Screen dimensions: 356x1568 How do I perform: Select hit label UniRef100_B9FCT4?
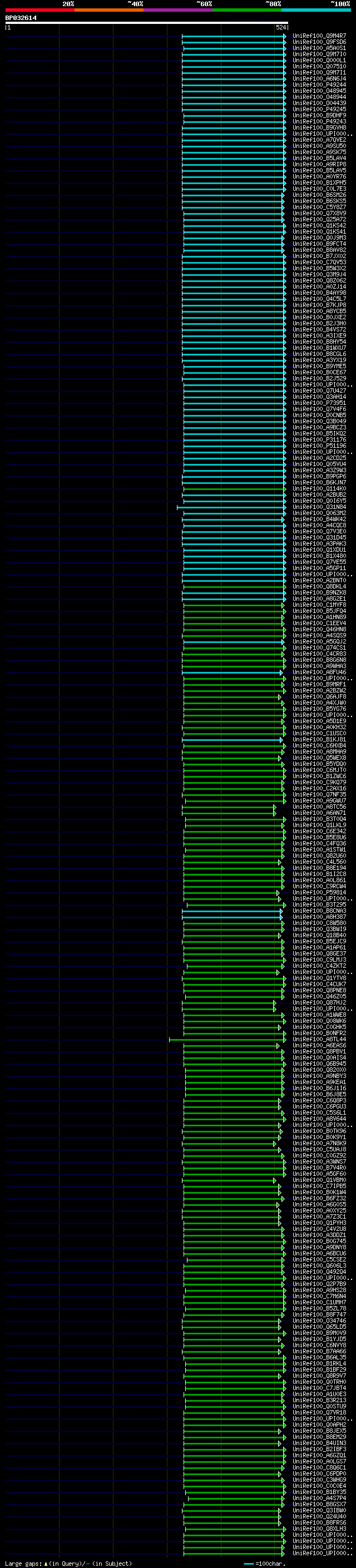coord(319,244)
